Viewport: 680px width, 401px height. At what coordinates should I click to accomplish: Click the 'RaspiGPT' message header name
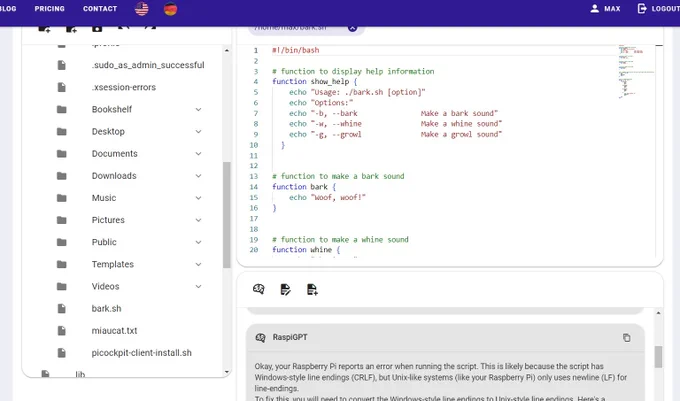click(x=290, y=337)
